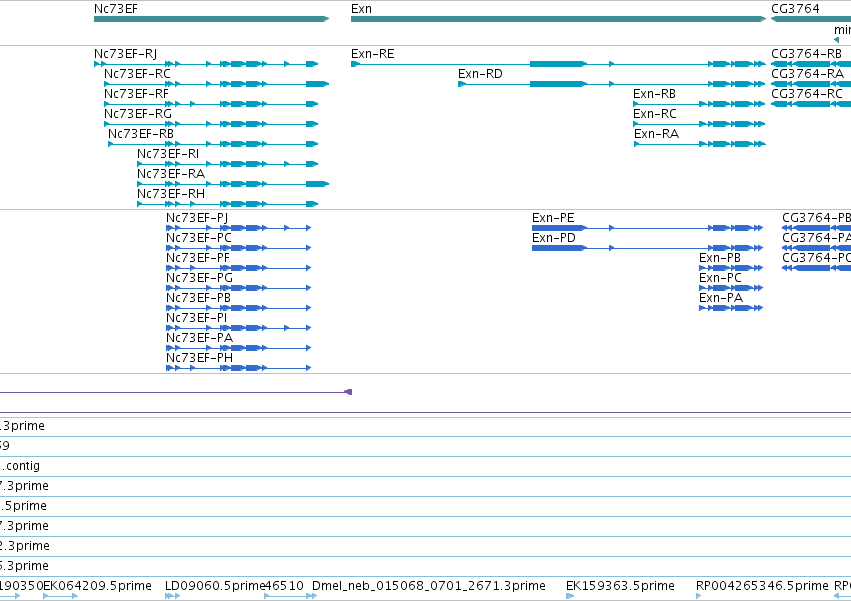The image size is (851, 601).
Task: Click the Exn-RA transcript label
Action: 656,134
